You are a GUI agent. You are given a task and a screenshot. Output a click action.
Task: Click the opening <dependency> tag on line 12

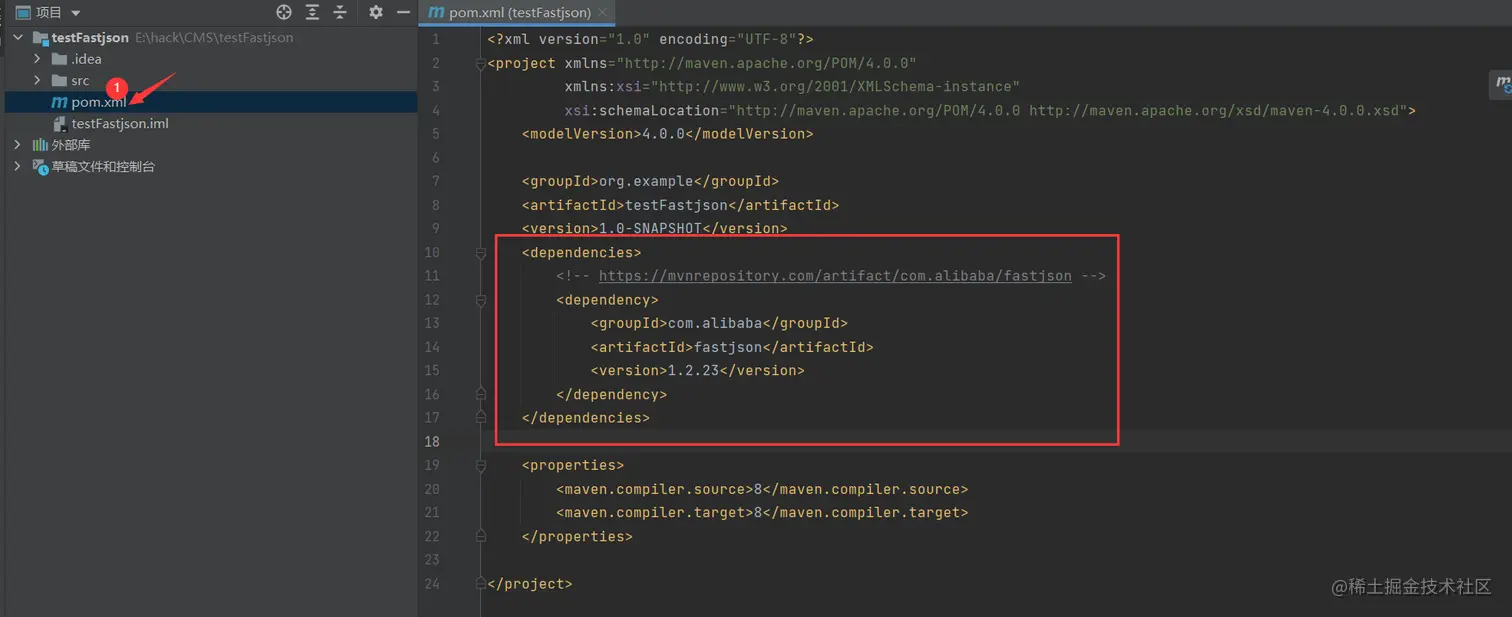point(607,299)
